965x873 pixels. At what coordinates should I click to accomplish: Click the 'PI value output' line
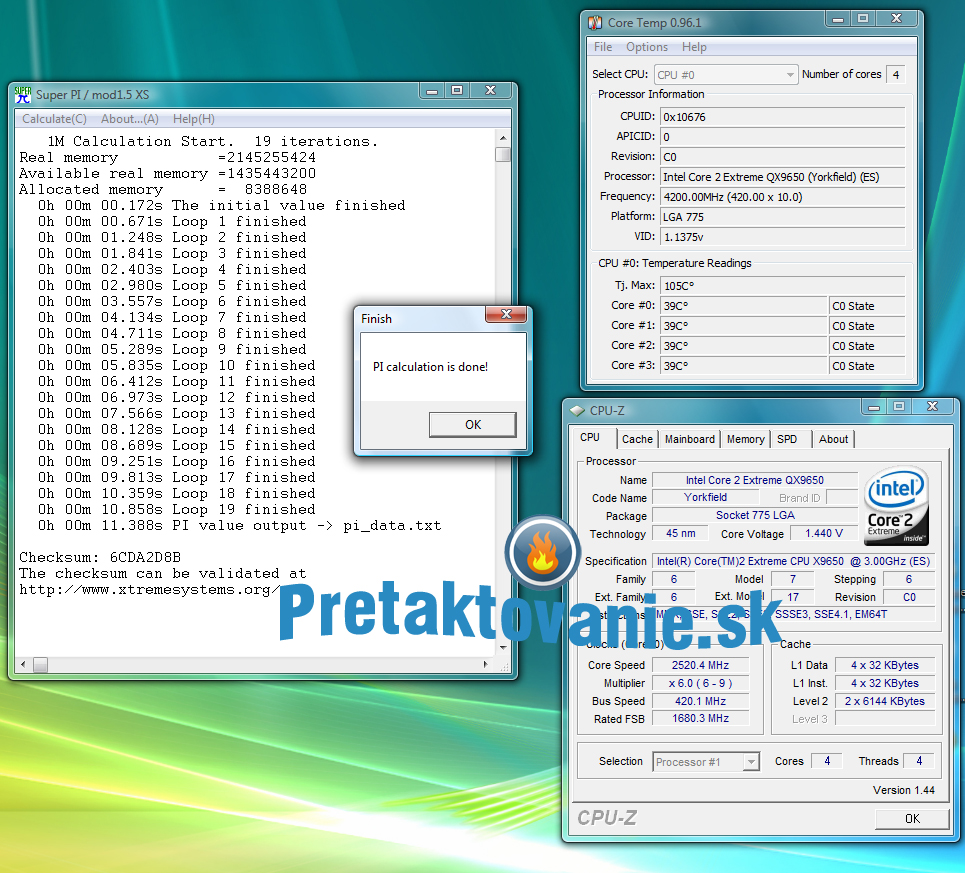pos(239,525)
